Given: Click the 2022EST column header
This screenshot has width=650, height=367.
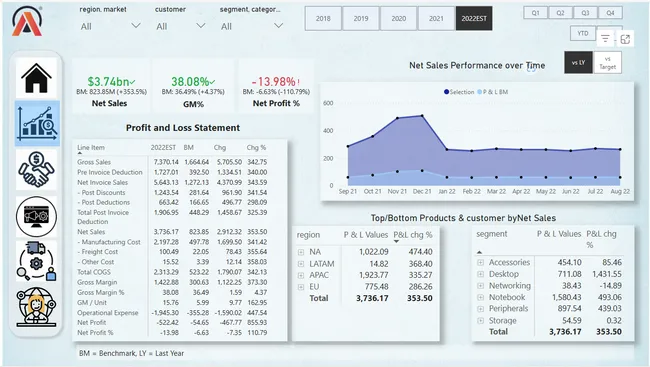Looking at the screenshot, I should (x=163, y=148).
